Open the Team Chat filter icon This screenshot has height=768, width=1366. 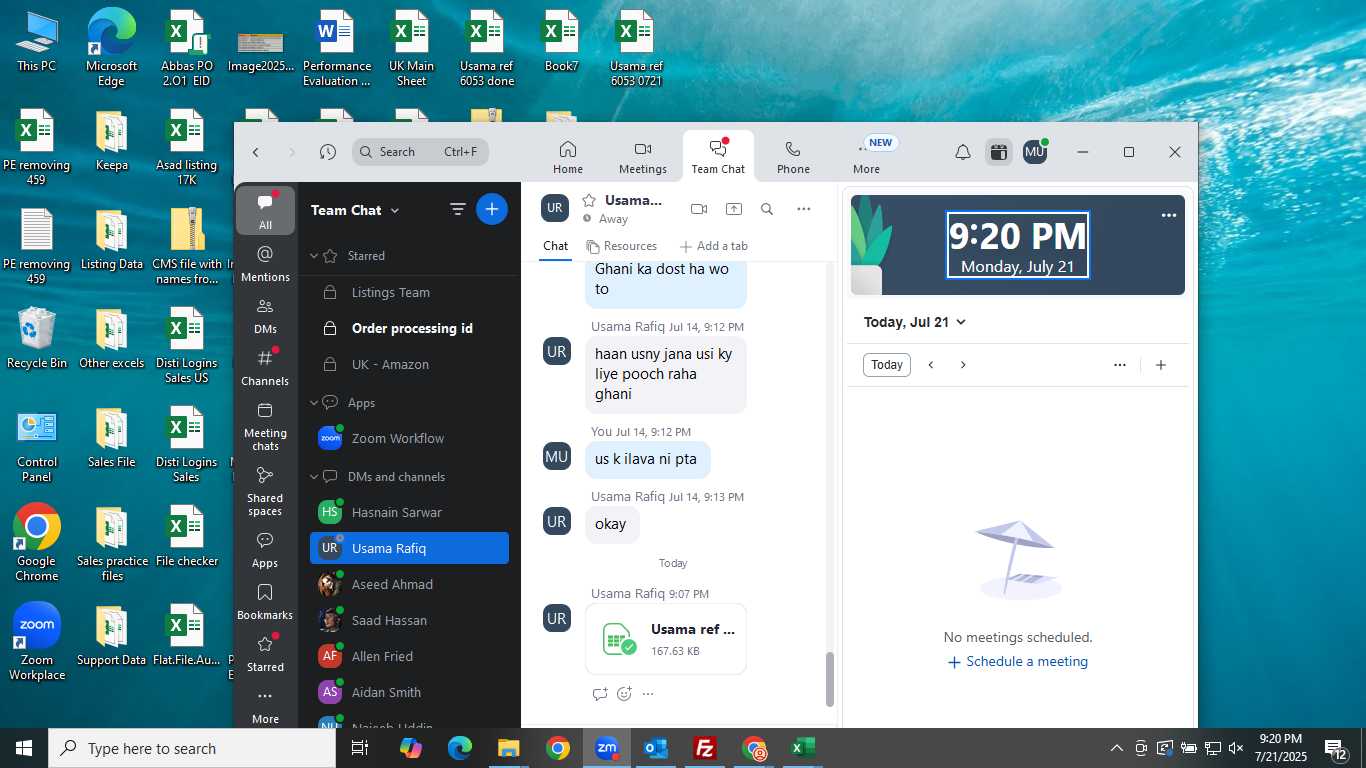pyautogui.click(x=458, y=209)
